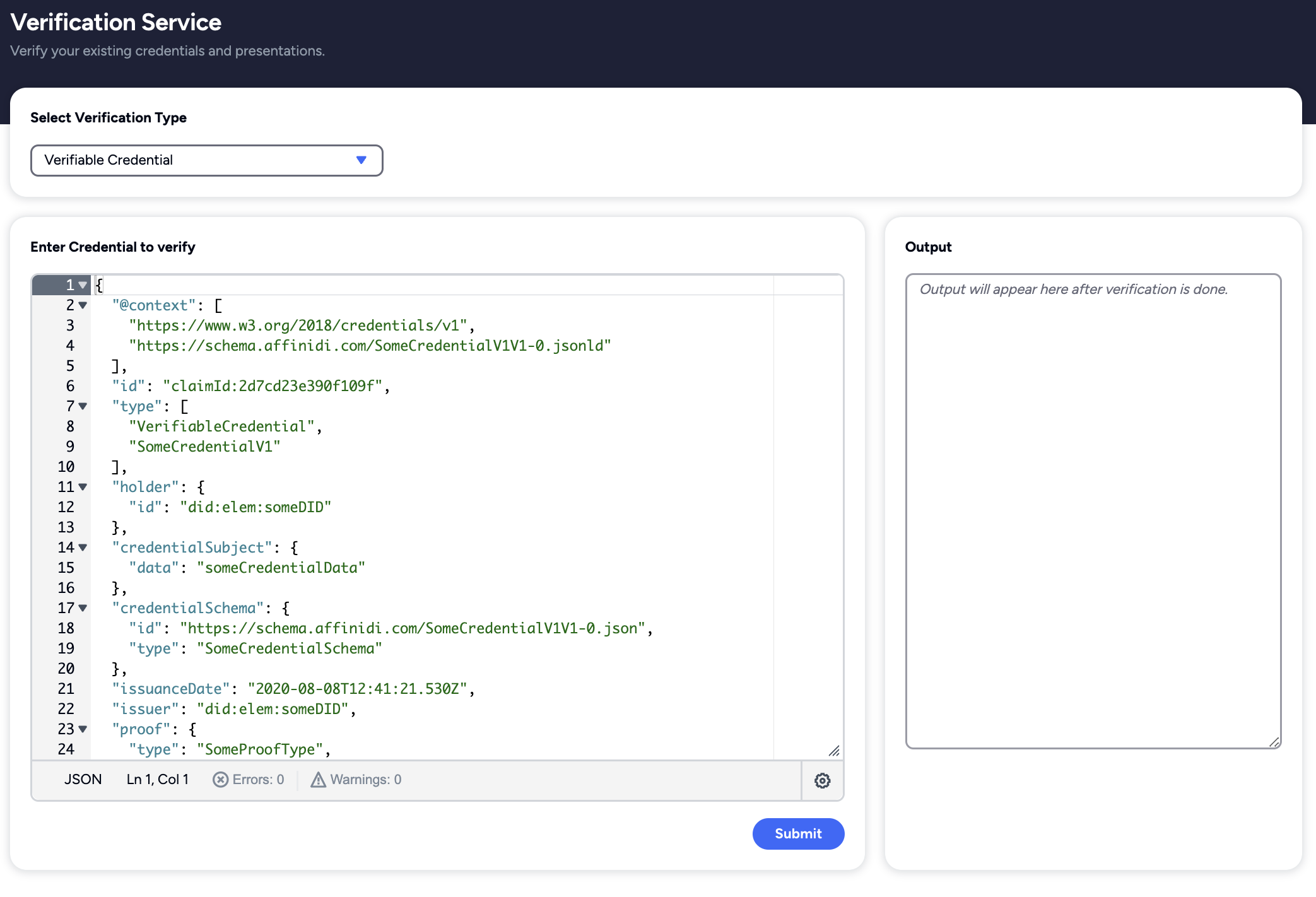Click the w3.org credentials URL on line 3
1316x897 pixels.
coord(298,325)
